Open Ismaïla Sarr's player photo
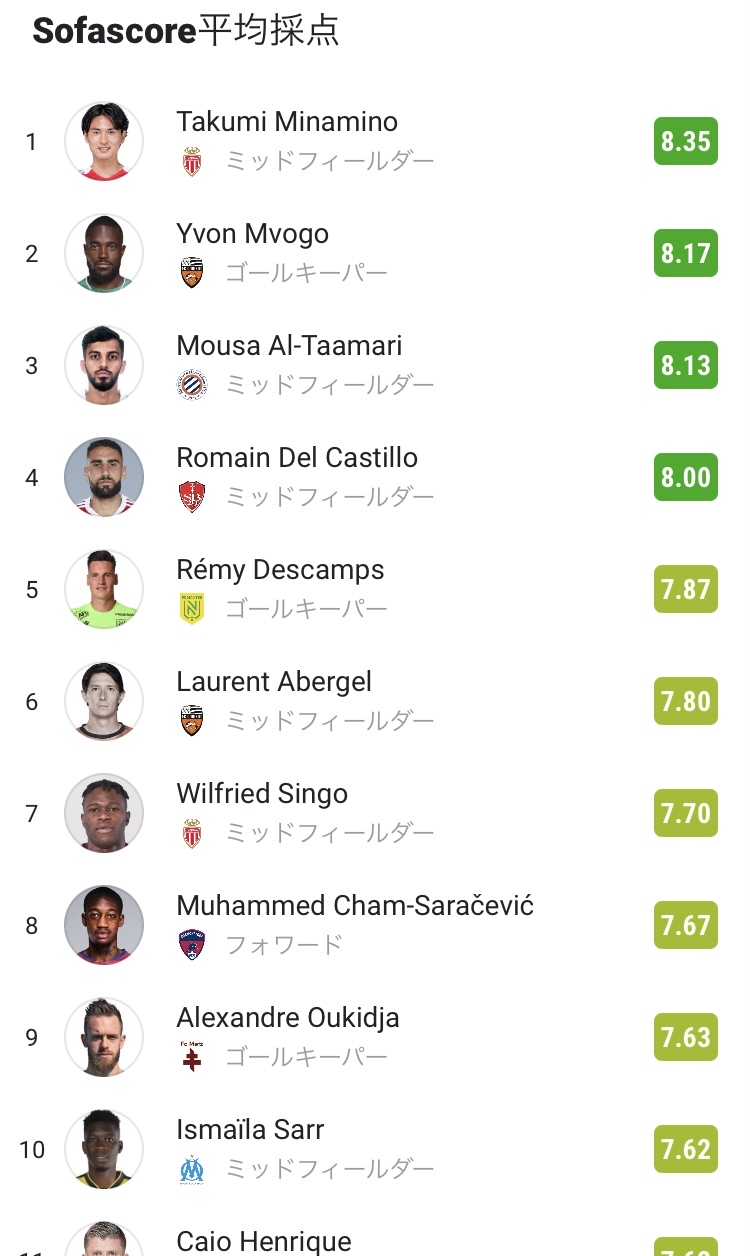750x1256 pixels. (104, 1149)
